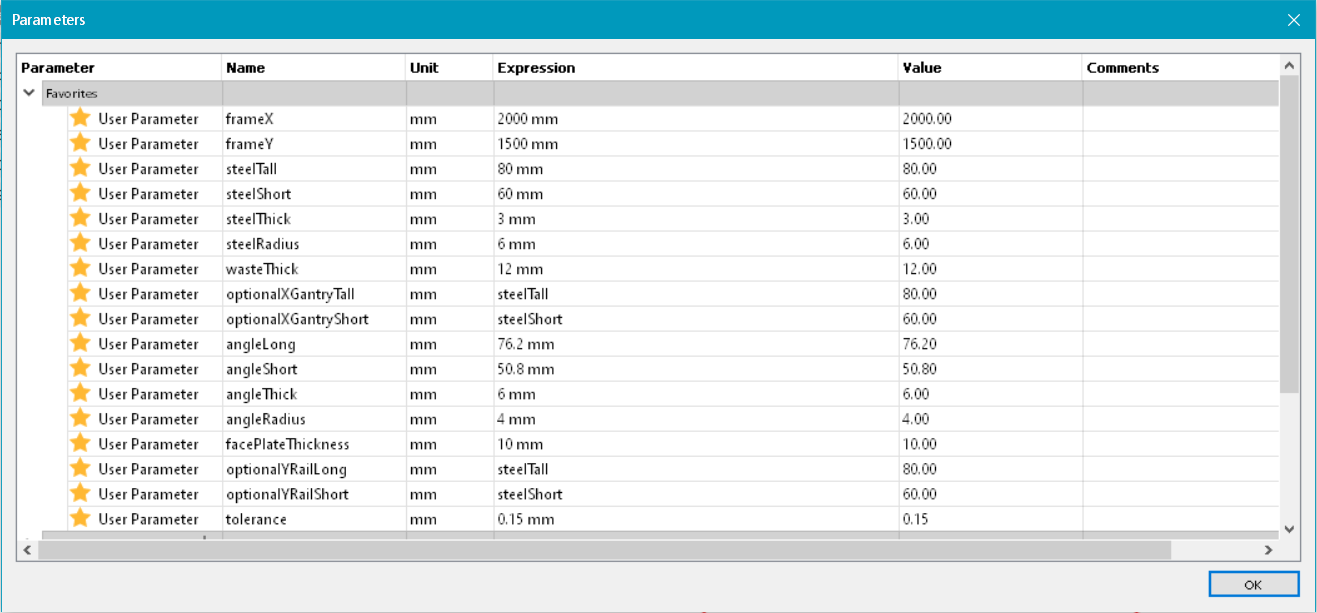The width and height of the screenshot is (1317, 613).
Task: Click the vertical scrollbar thumb
Action: click(x=1289, y=232)
